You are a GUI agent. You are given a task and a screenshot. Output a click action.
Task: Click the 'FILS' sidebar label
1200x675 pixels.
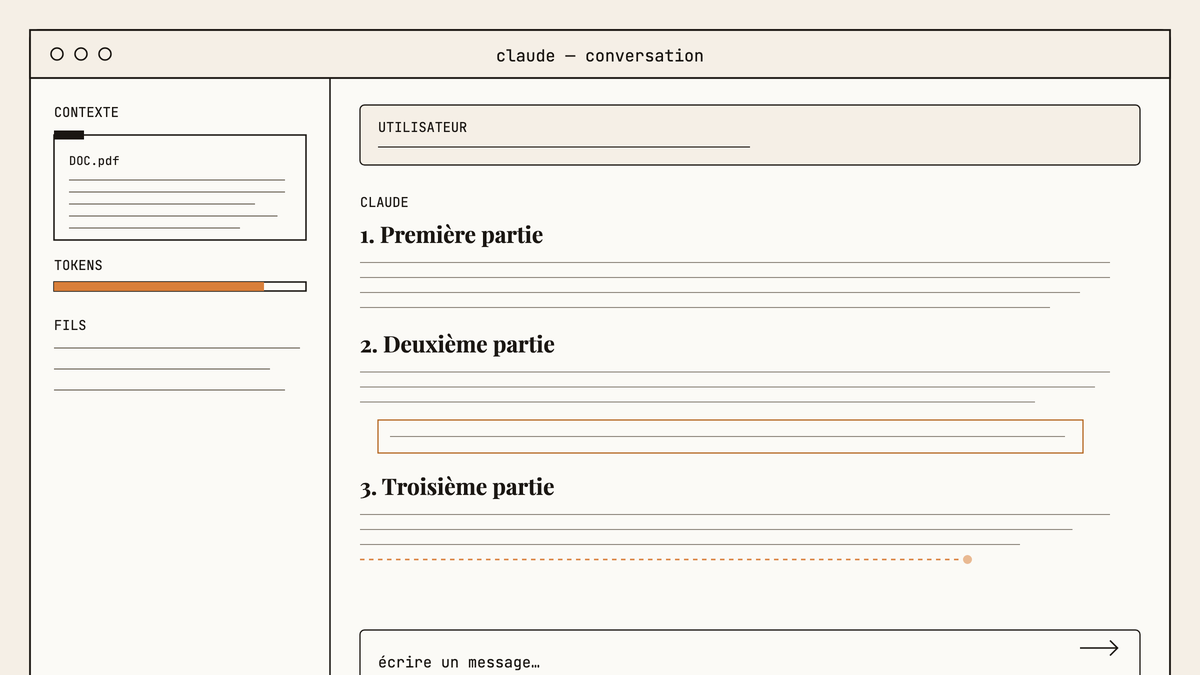pyautogui.click(x=70, y=325)
